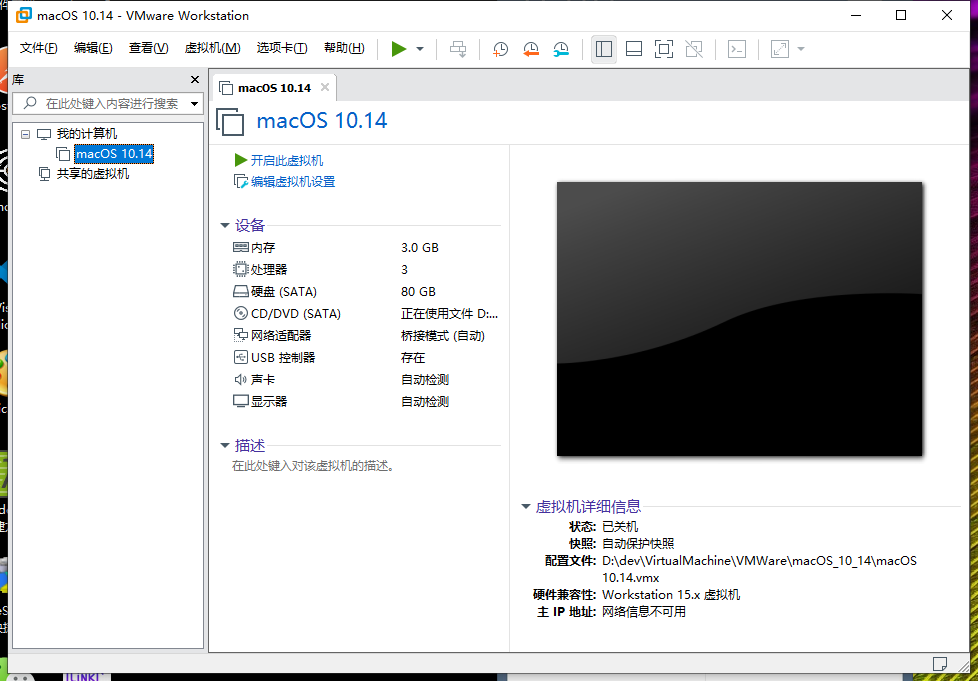Click the 声卡 sound card row
The width and height of the screenshot is (978, 681).
(365, 379)
